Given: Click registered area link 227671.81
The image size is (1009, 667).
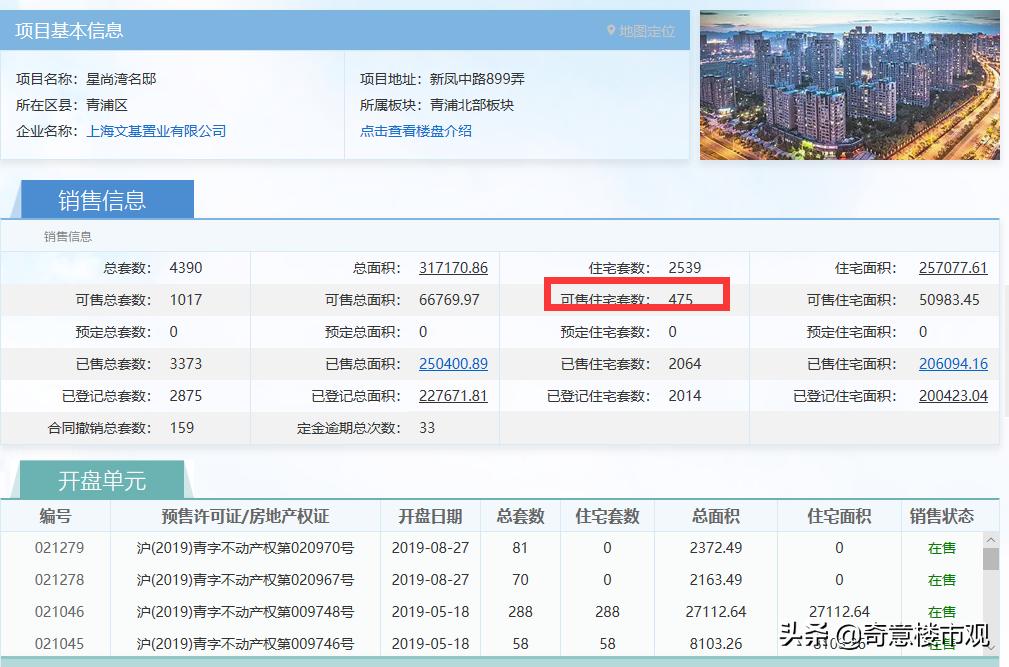Looking at the screenshot, I should click(x=453, y=396).
